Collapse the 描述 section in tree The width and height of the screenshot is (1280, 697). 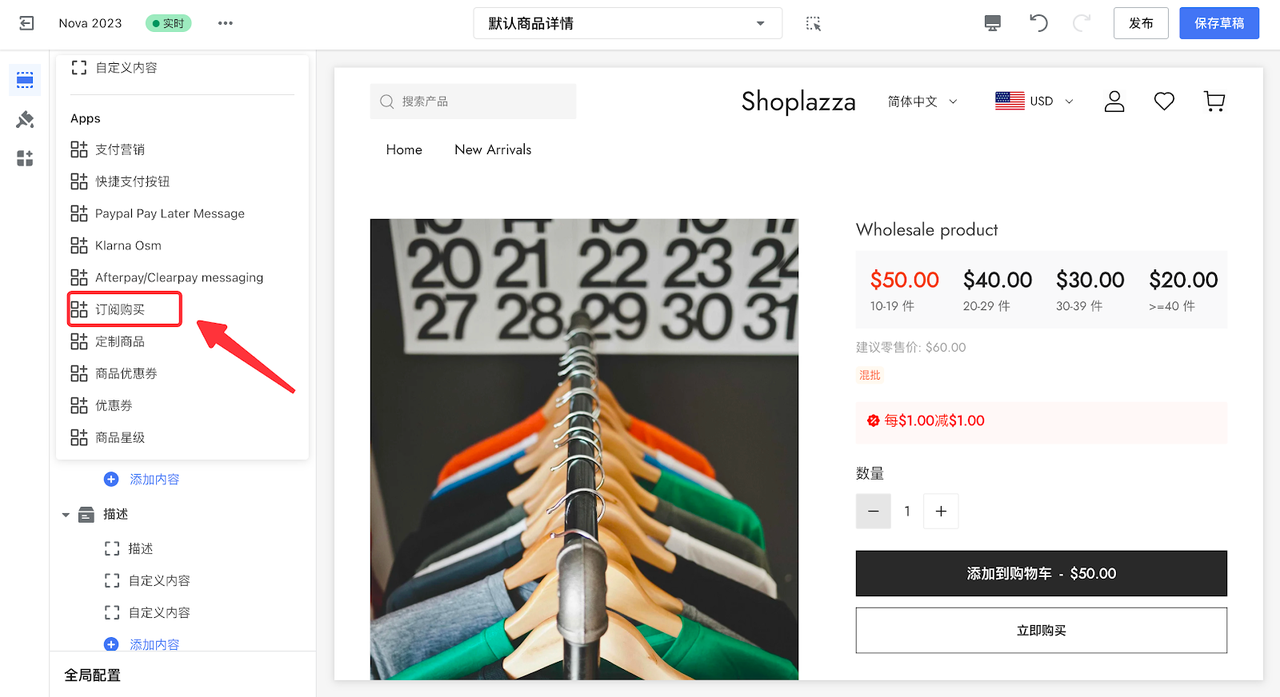66,515
